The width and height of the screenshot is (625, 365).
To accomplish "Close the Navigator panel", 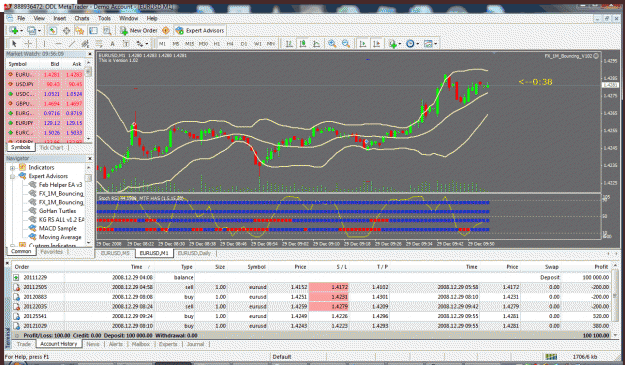I will pos(89,159).
